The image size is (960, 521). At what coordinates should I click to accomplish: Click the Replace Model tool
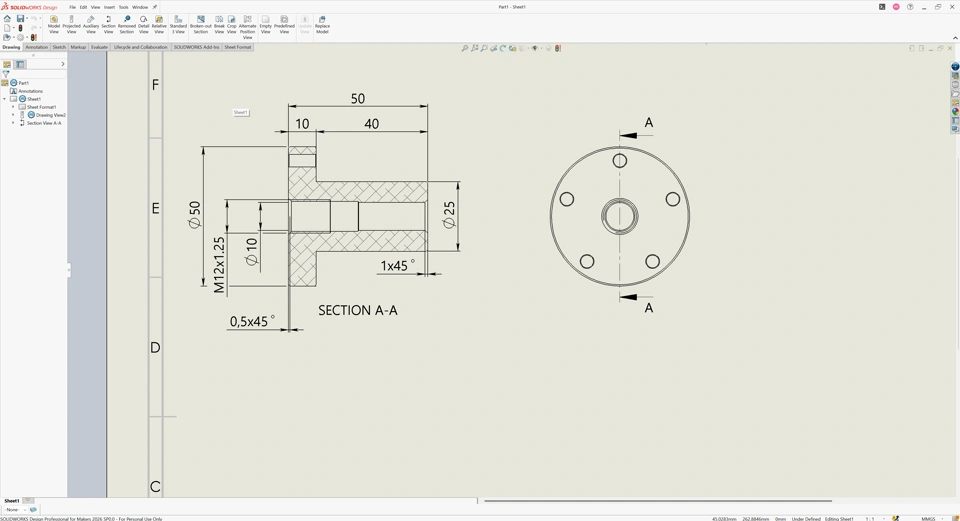pos(322,25)
